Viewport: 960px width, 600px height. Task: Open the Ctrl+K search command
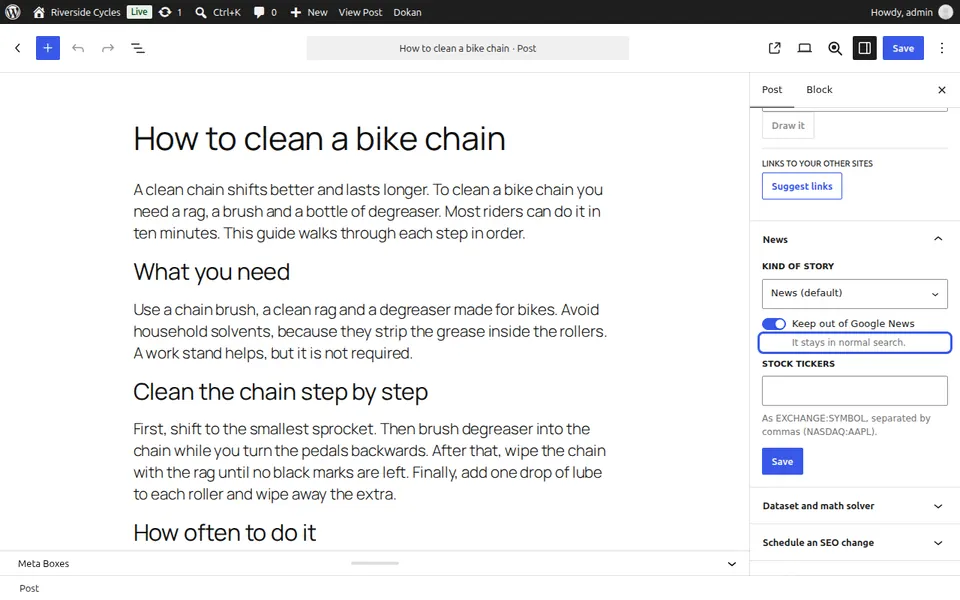tap(218, 12)
